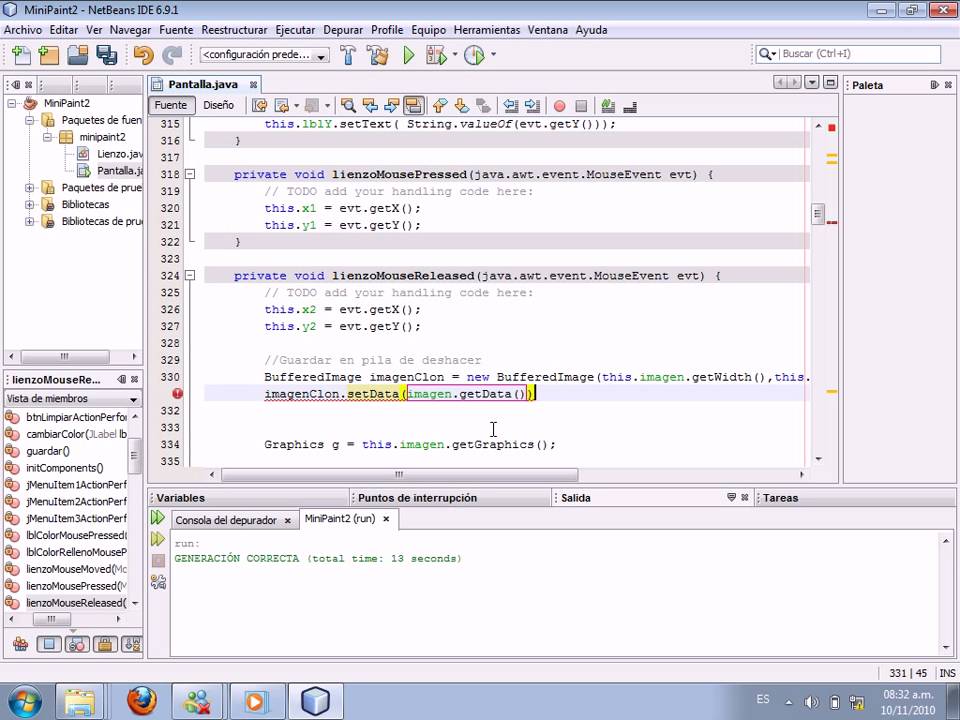Screen dimensions: 960x720
Task: Jump to Next Bookmark icon
Action: coord(462,106)
